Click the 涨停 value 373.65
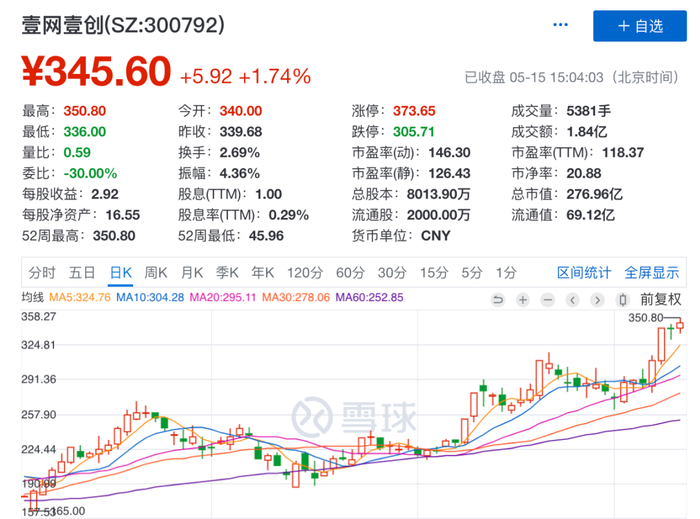Screen dimensions: 700x519 point(414,111)
